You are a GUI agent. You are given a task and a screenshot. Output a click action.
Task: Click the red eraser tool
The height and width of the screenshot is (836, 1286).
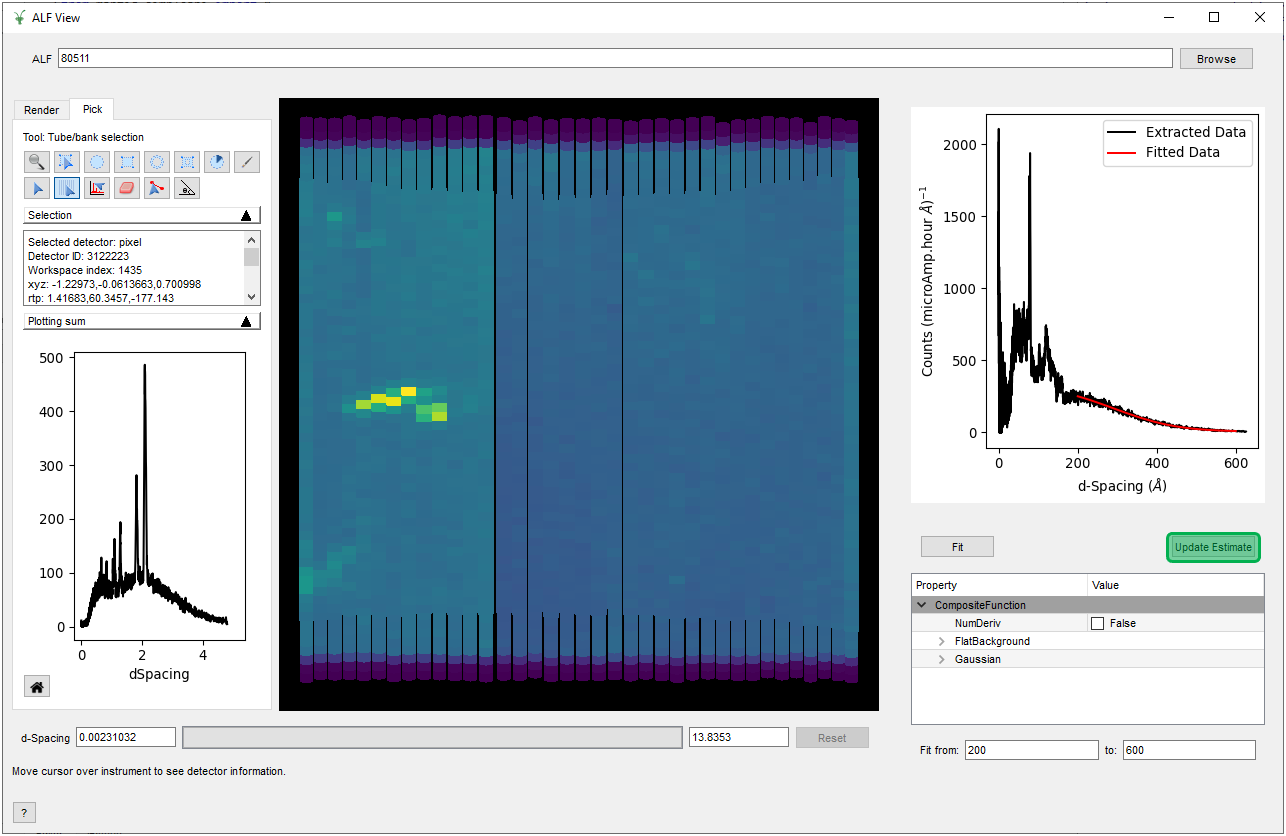point(127,187)
